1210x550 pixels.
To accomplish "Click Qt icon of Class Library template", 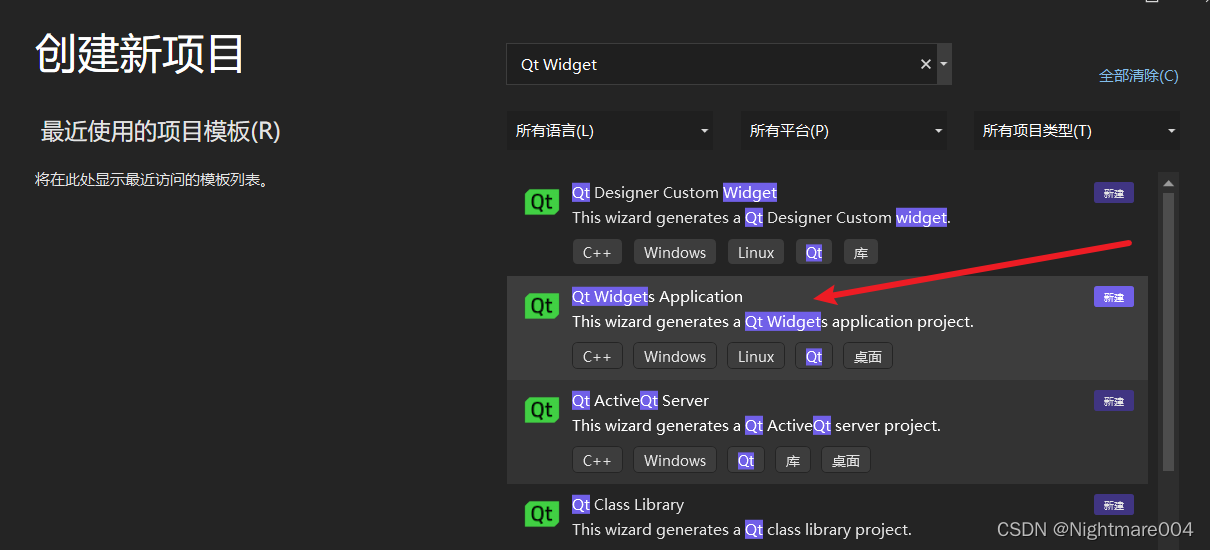I will tap(541, 514).
